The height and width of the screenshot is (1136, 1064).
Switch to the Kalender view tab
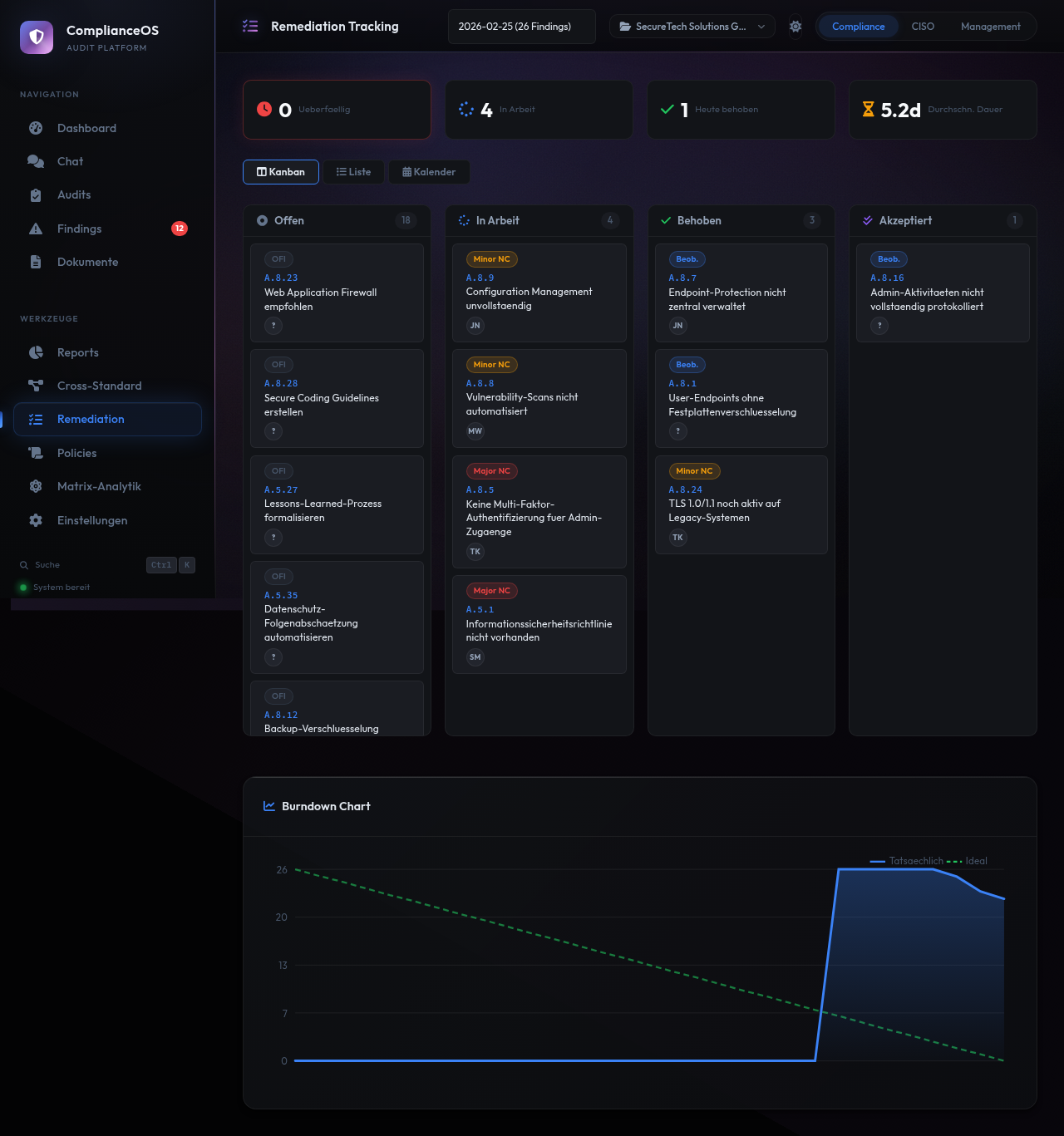click(429, 172)
